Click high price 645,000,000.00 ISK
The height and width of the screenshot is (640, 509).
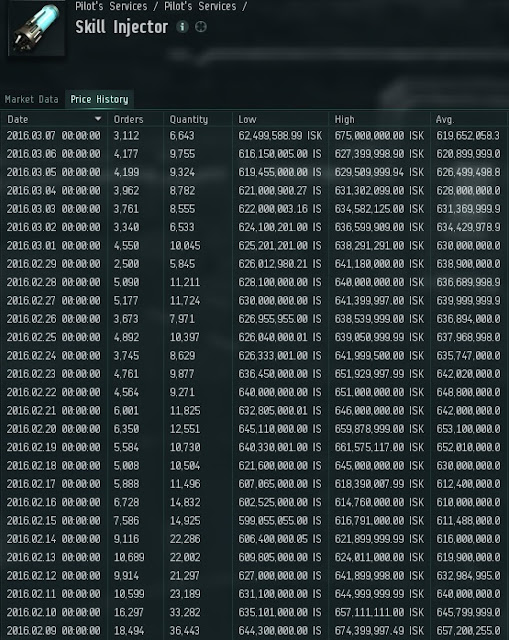click(x=379, y=466)
